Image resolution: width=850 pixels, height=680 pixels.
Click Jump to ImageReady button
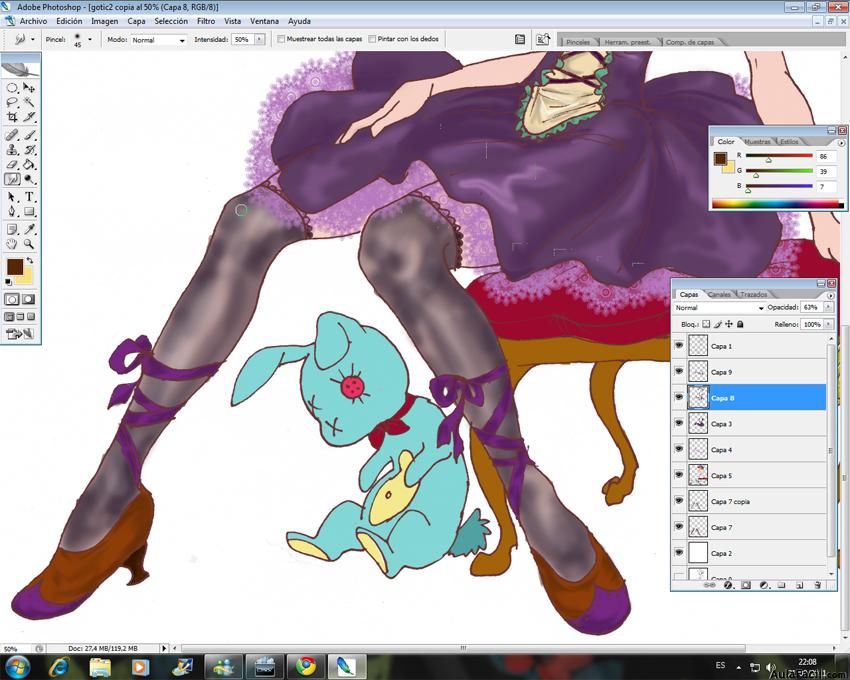click(x=20, y=334)
